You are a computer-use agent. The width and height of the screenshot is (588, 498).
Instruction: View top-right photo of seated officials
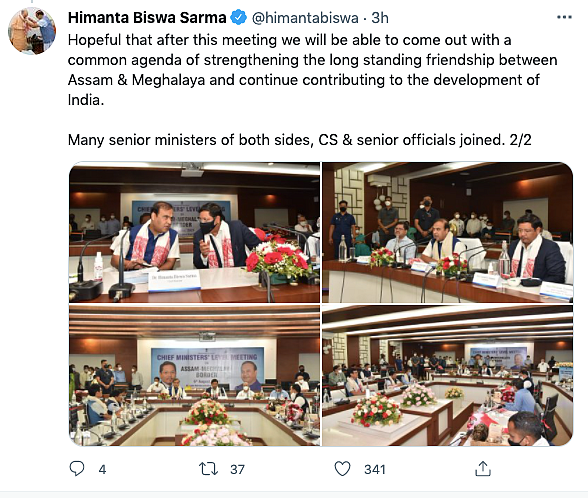pos(447,232)
